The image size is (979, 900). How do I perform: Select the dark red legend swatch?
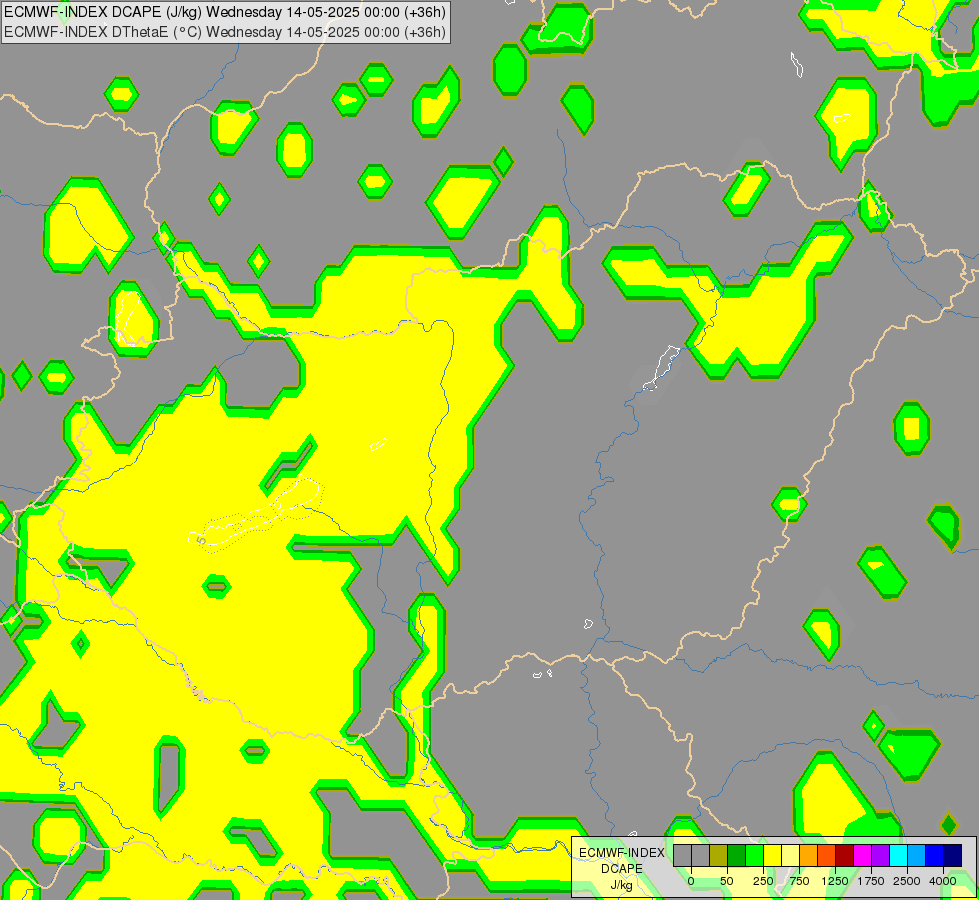click(x=844, y=856)
